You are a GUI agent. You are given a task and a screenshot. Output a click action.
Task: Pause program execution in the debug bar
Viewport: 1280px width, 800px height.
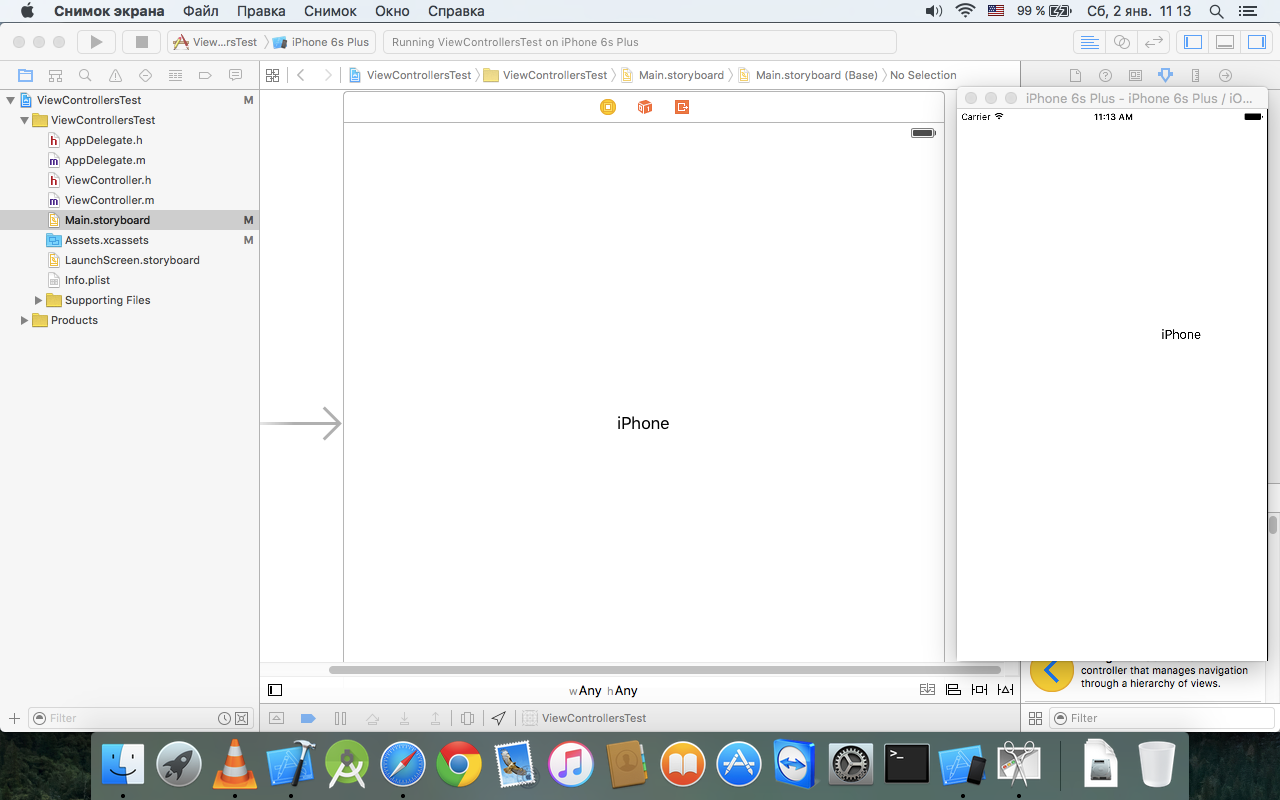(340, 718)
